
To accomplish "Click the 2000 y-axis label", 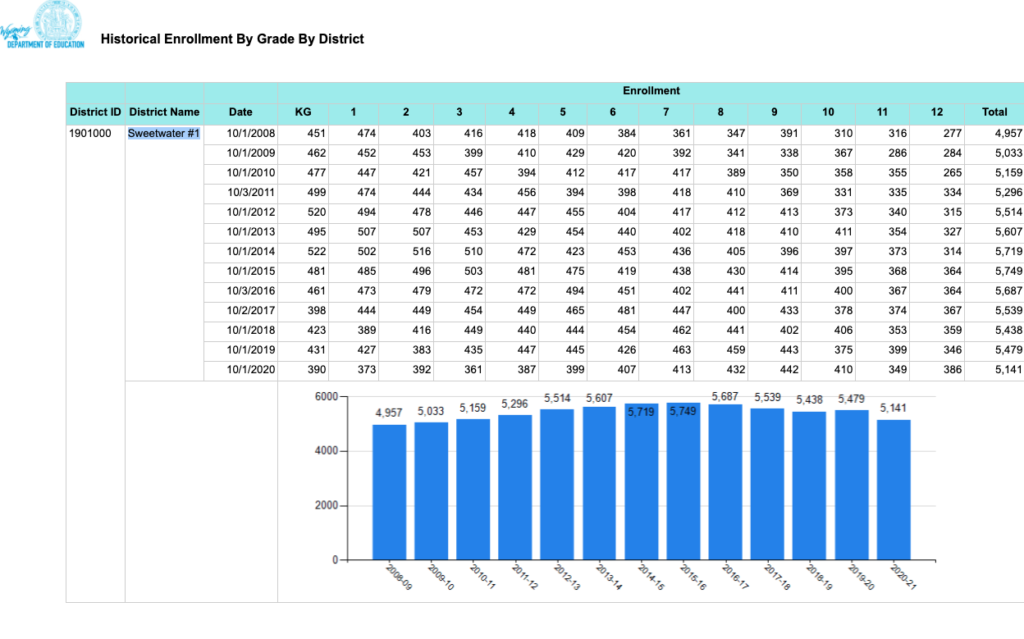I will 326,505.
